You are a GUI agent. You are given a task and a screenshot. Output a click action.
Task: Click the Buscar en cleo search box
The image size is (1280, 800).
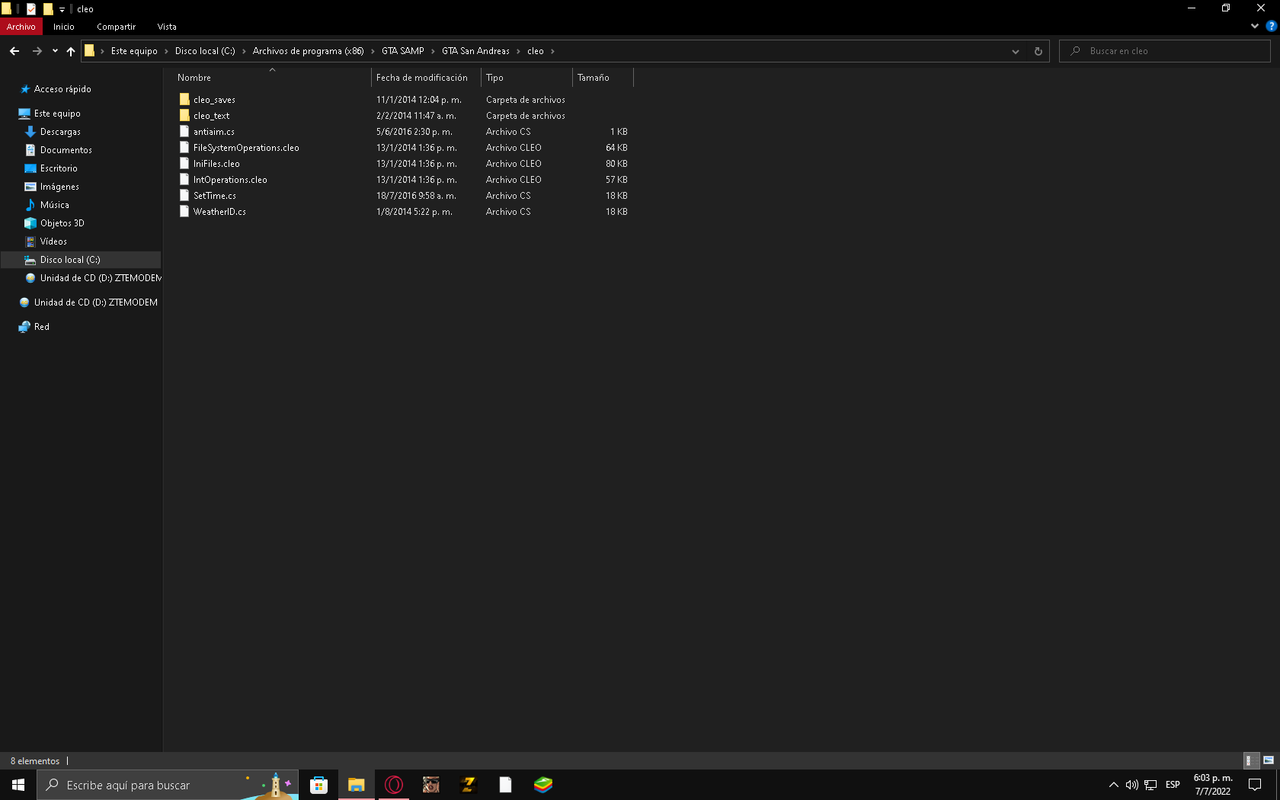(1166, 51)
